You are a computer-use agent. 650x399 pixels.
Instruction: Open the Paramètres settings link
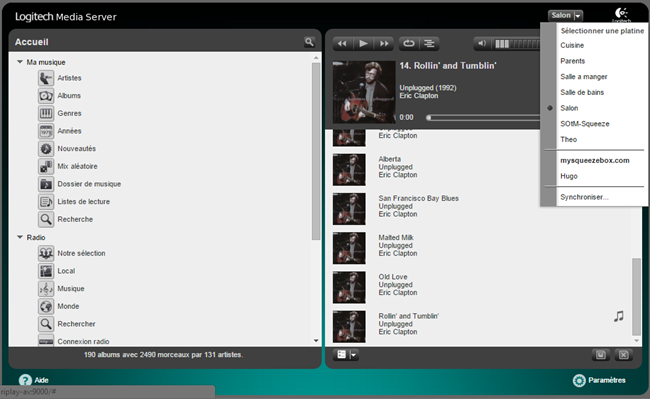point(607,380)
